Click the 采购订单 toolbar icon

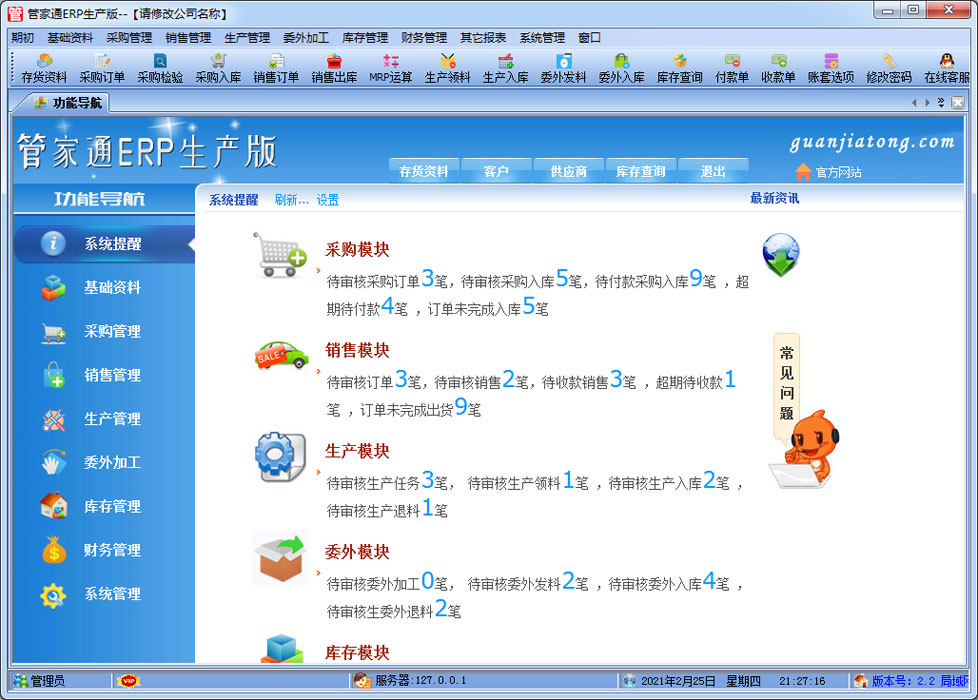coord(102,68)
